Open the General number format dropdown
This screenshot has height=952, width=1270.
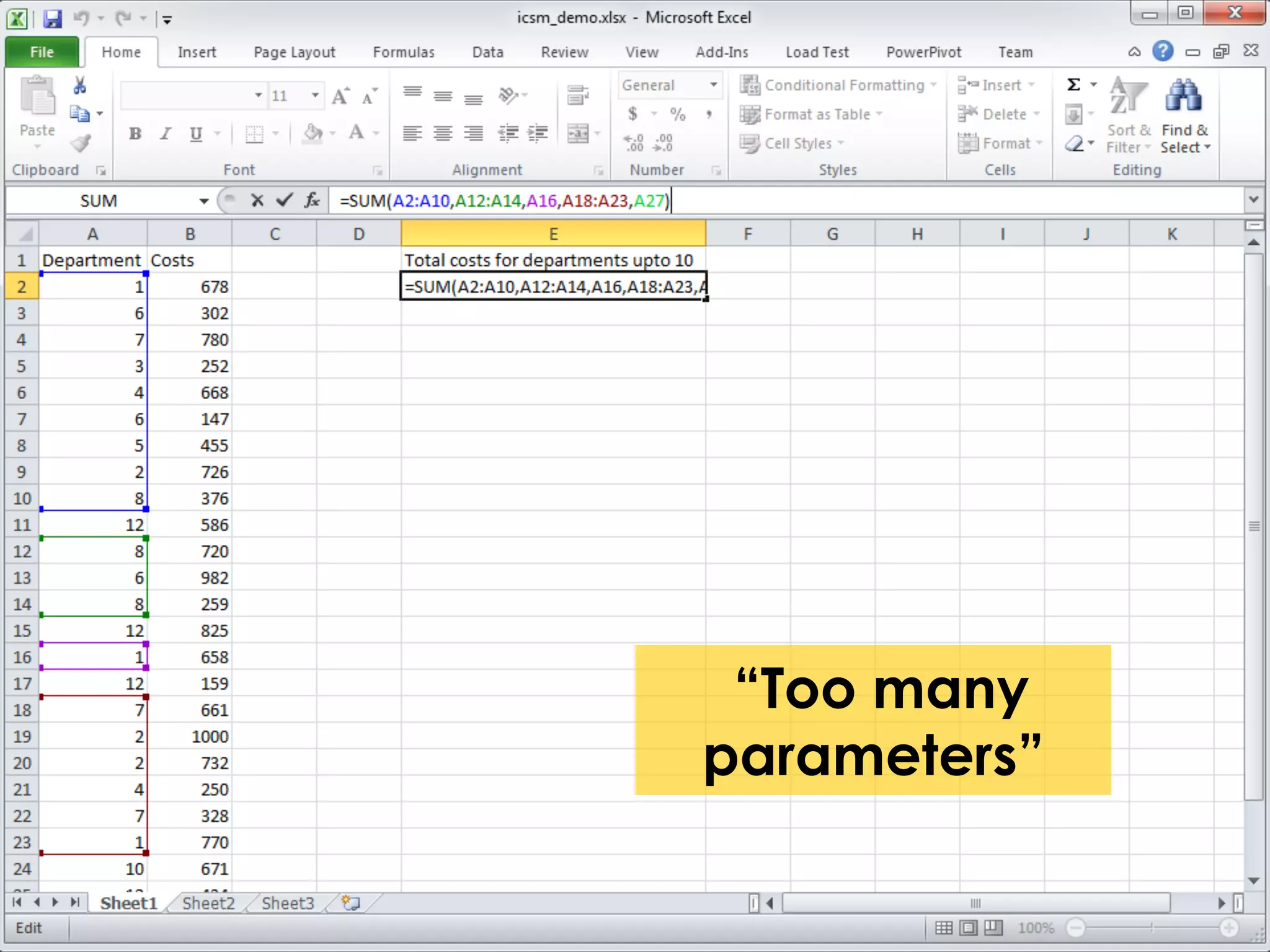coord(714,85)
